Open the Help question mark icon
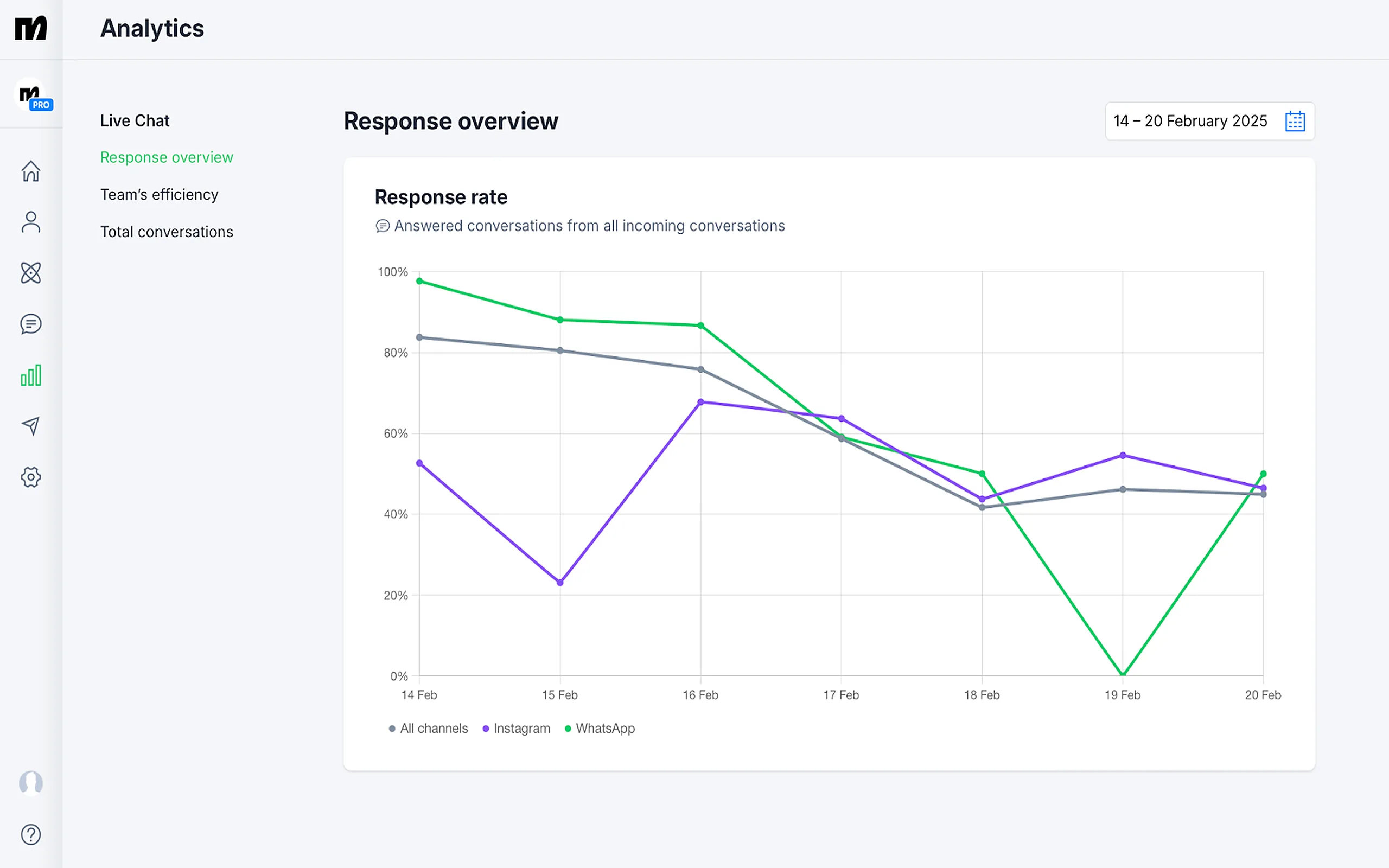This screenshot has height=868, width=1389. (31, 834)
